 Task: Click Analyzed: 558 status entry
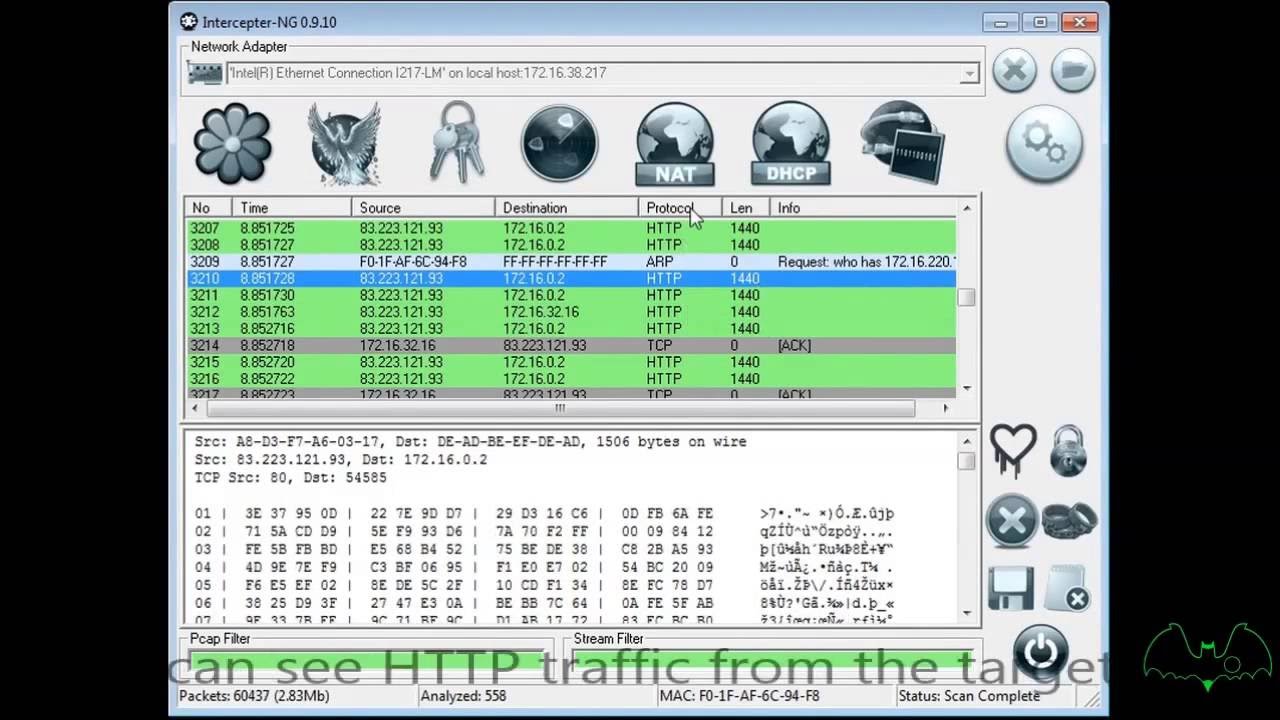[463, 695]
